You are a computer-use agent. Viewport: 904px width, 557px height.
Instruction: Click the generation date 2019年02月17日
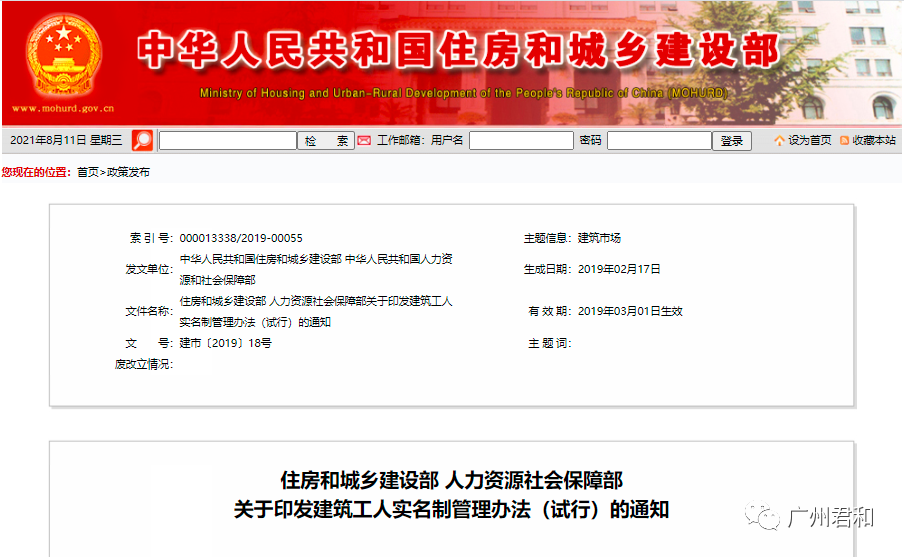tap(619, 269)
